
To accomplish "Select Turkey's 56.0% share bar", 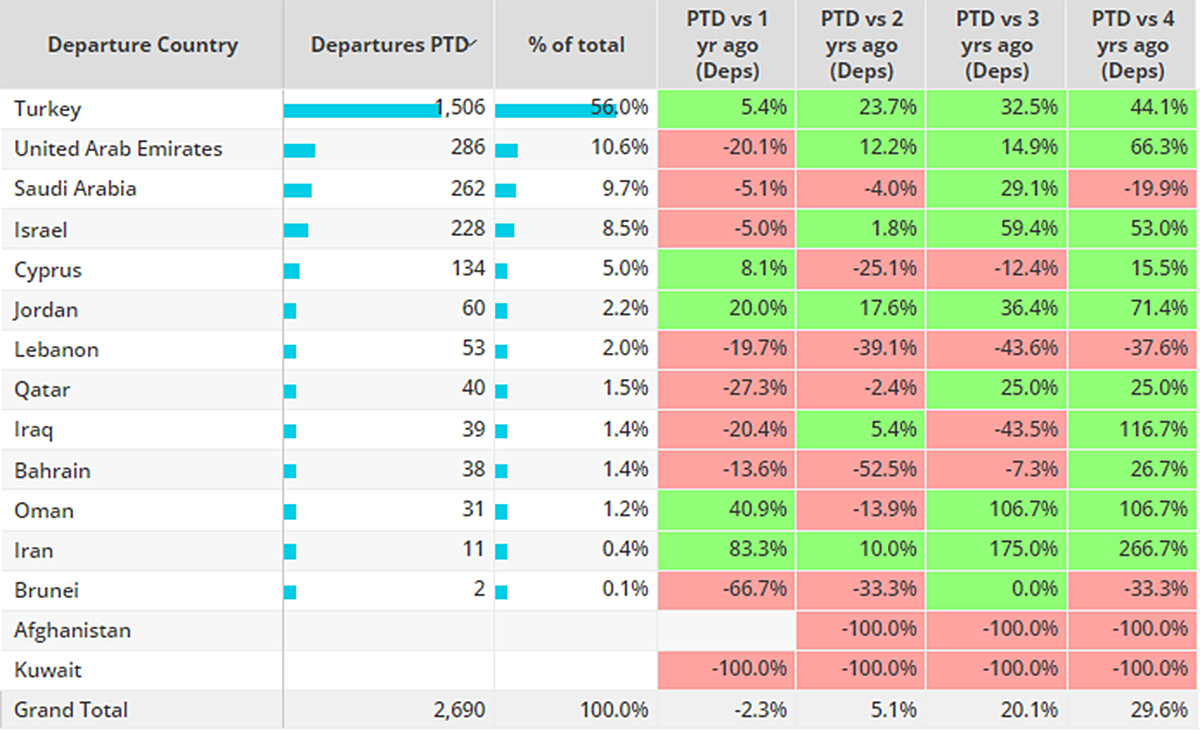I will click(554, 110).
